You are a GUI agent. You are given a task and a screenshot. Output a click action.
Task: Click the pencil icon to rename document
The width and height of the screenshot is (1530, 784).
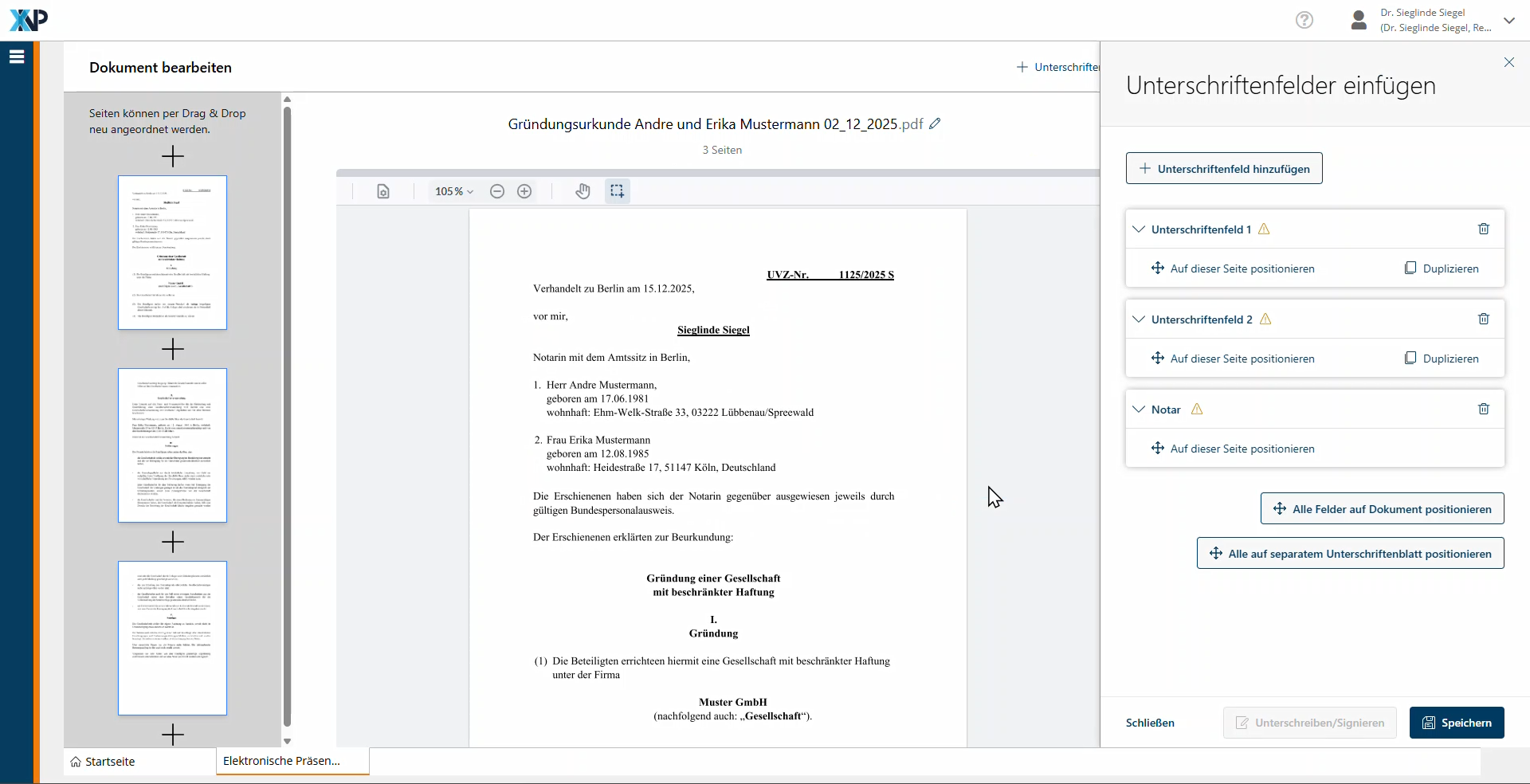coord(935,123)
